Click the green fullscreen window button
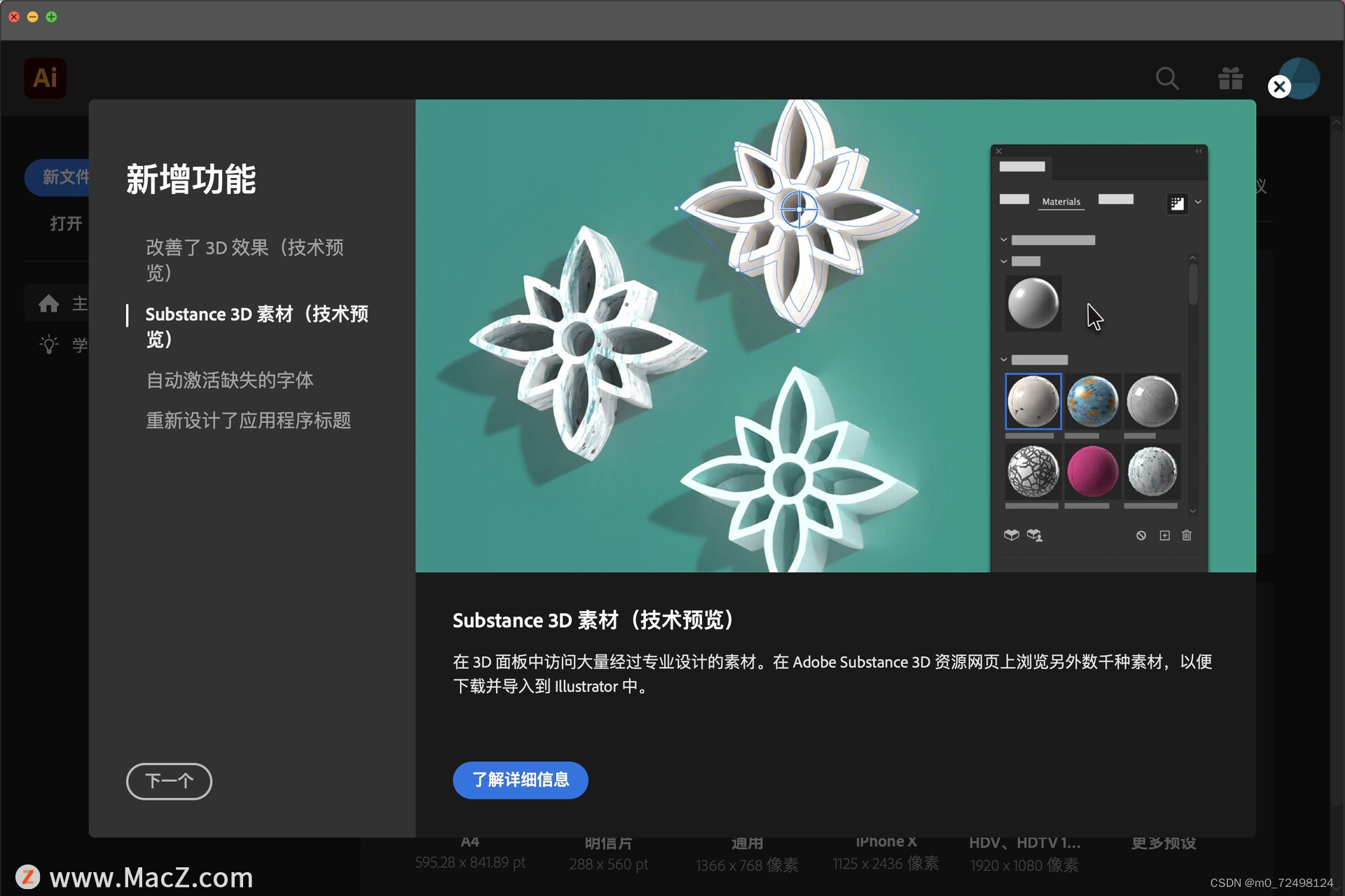 coord(51,16)
